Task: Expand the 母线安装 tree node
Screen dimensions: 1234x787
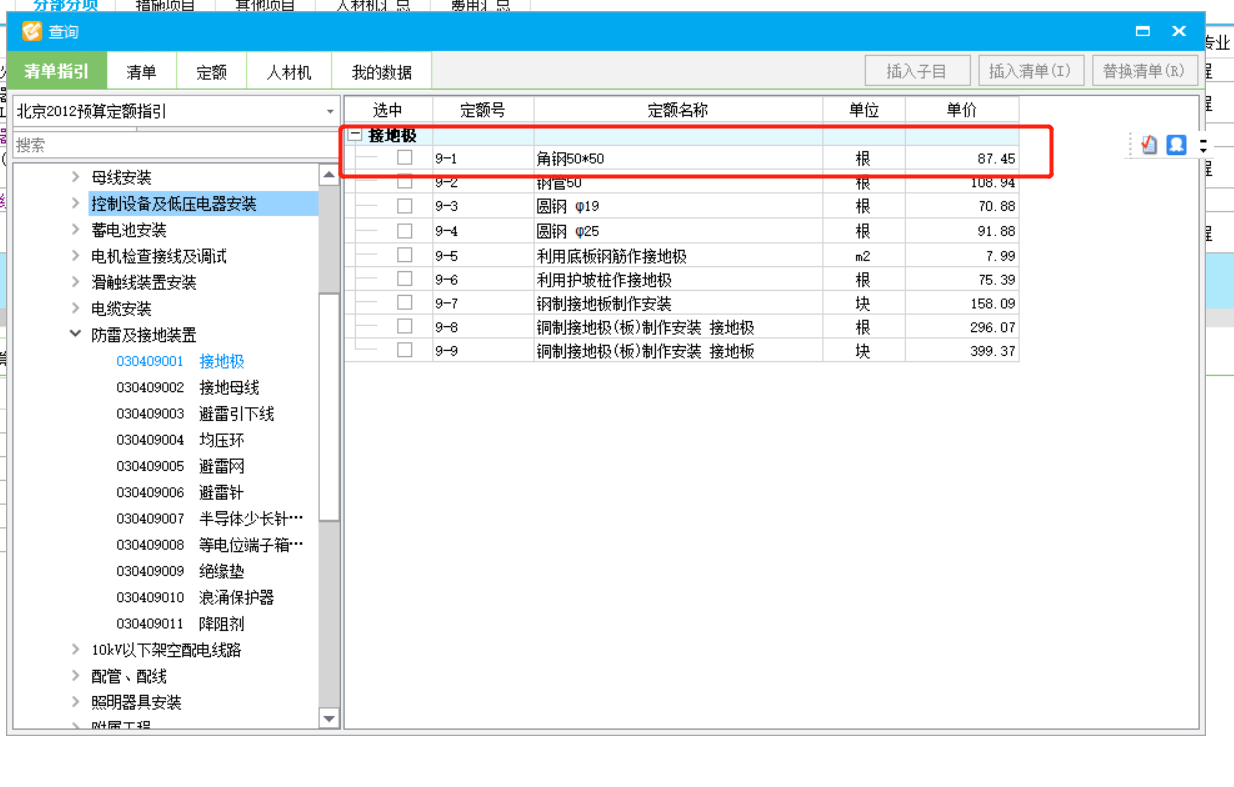Action: [75, 177]
